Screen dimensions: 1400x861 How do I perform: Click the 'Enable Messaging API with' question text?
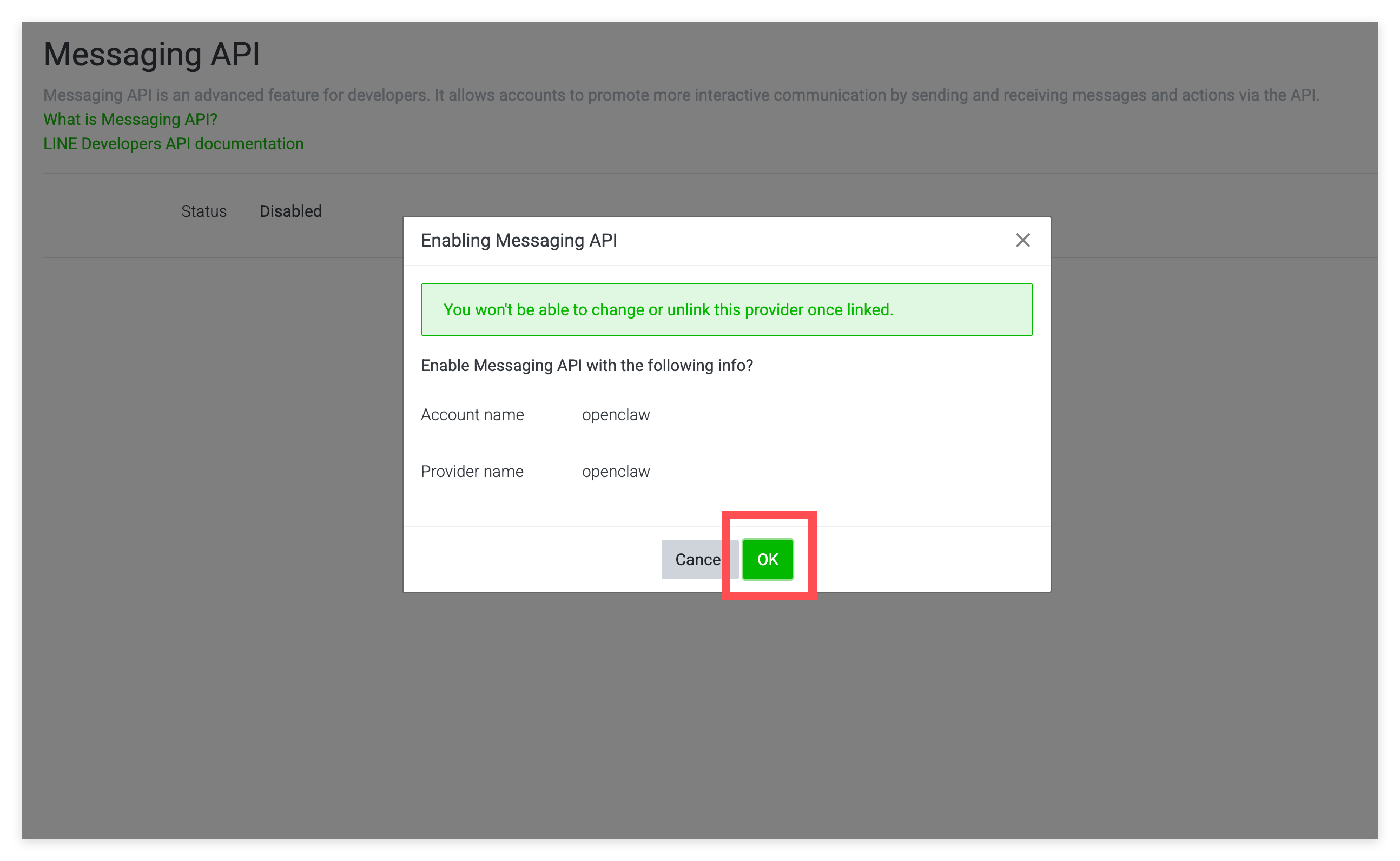pyautogui.click(x=586, y=366)
